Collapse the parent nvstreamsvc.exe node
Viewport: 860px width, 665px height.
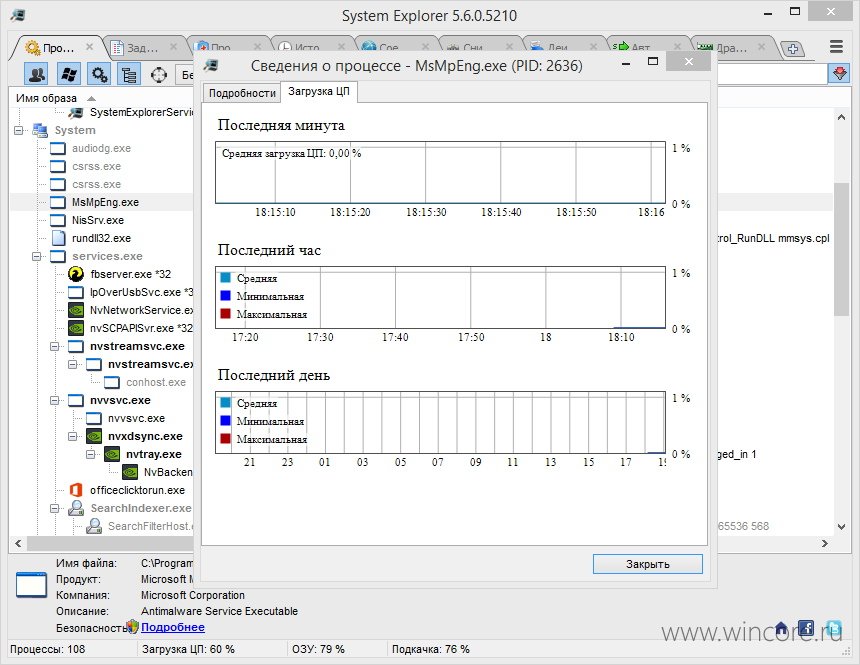[x=55, y=346]
